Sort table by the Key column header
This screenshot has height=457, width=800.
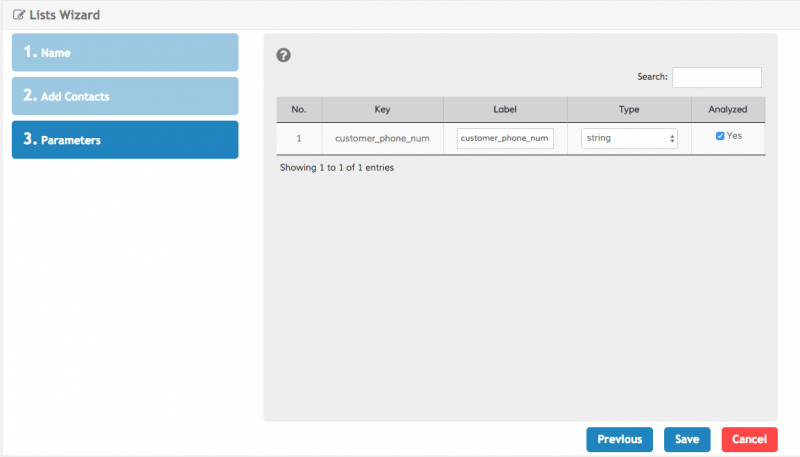pos(382,109)
